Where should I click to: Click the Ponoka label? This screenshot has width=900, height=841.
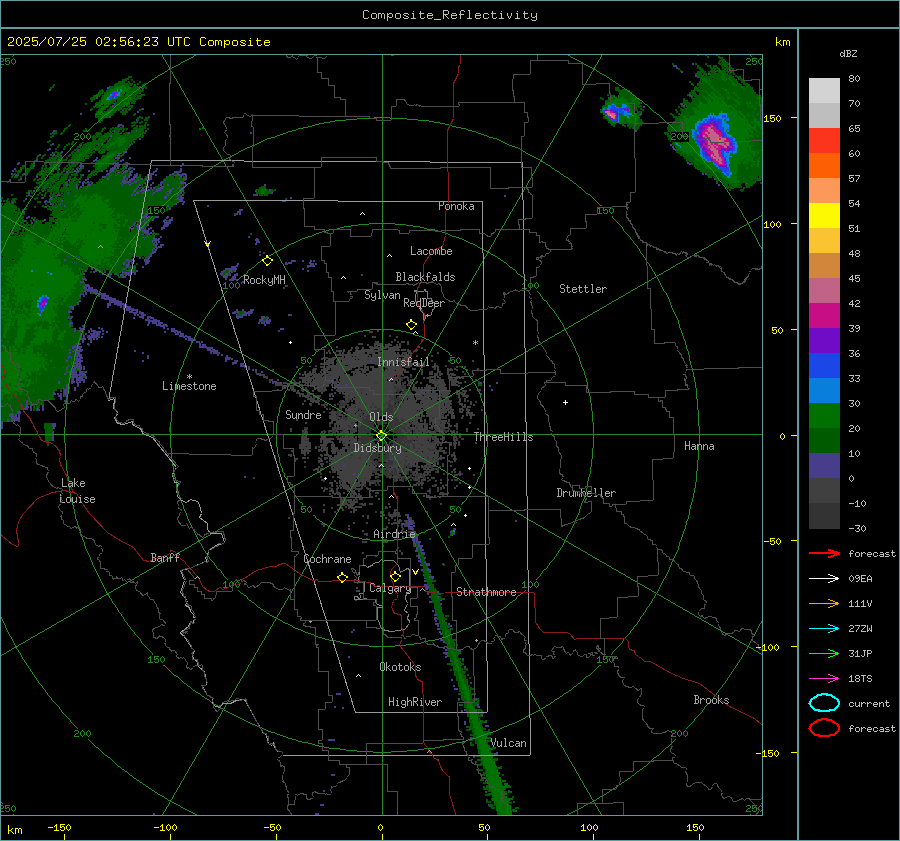tap(456, 206)
